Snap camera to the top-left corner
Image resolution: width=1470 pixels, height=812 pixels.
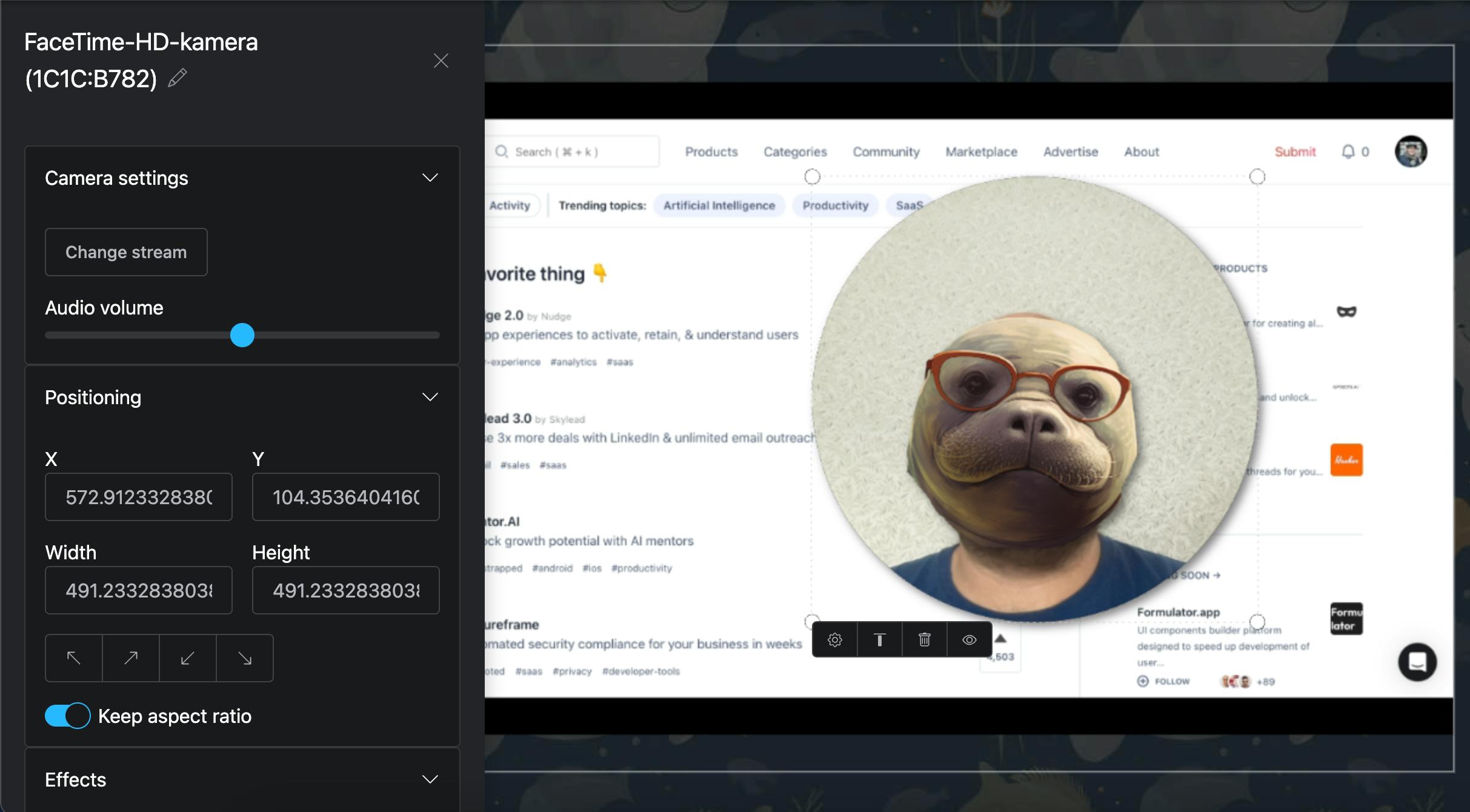click(x=74, y=658)
